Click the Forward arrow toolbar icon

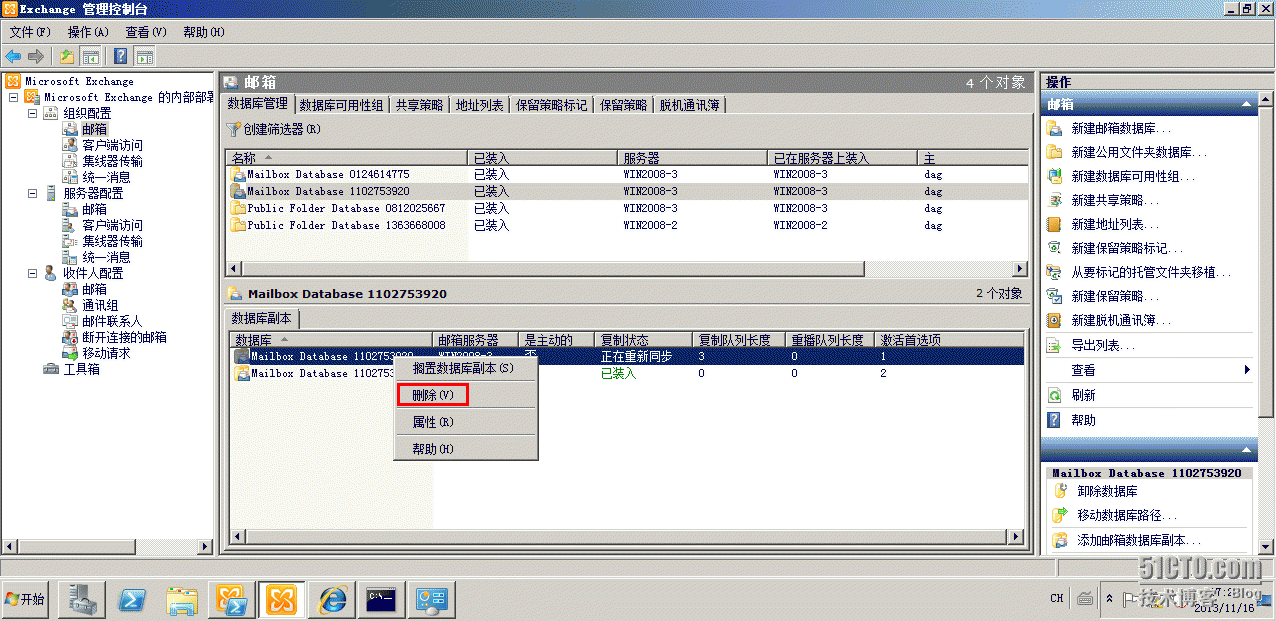36,56
